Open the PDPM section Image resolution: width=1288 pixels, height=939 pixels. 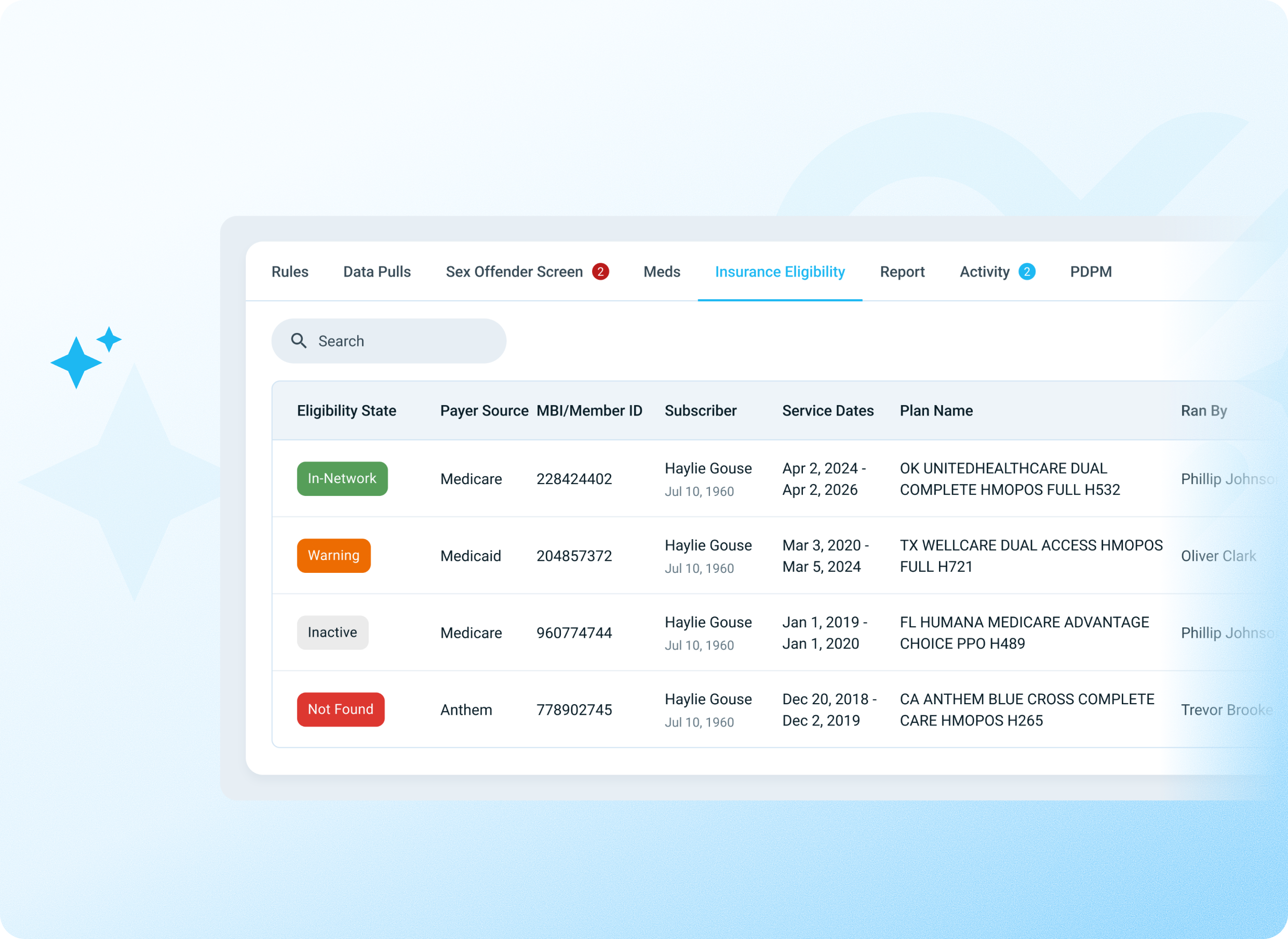pos(1090,272)
